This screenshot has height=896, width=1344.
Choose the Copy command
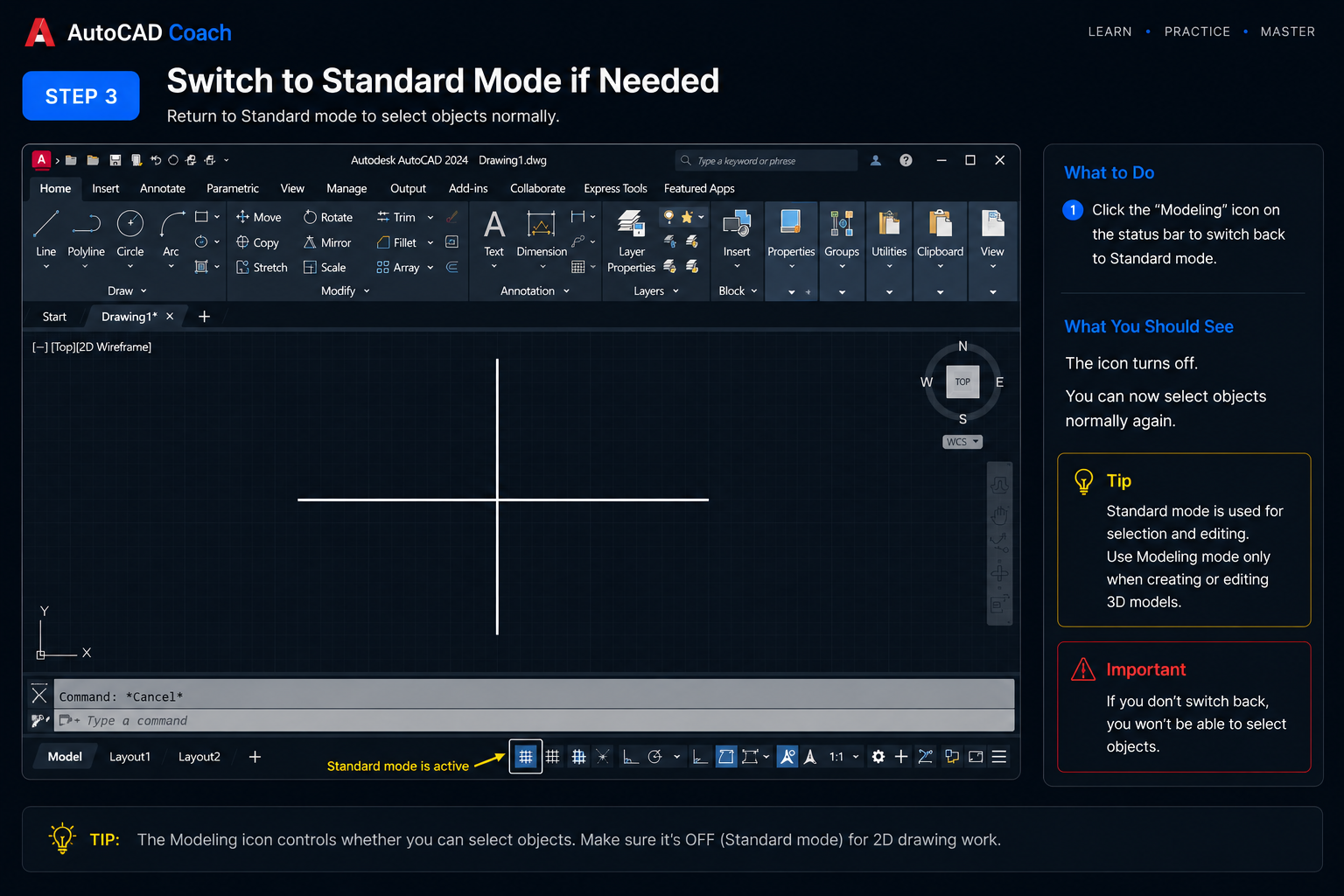[257, 242]
